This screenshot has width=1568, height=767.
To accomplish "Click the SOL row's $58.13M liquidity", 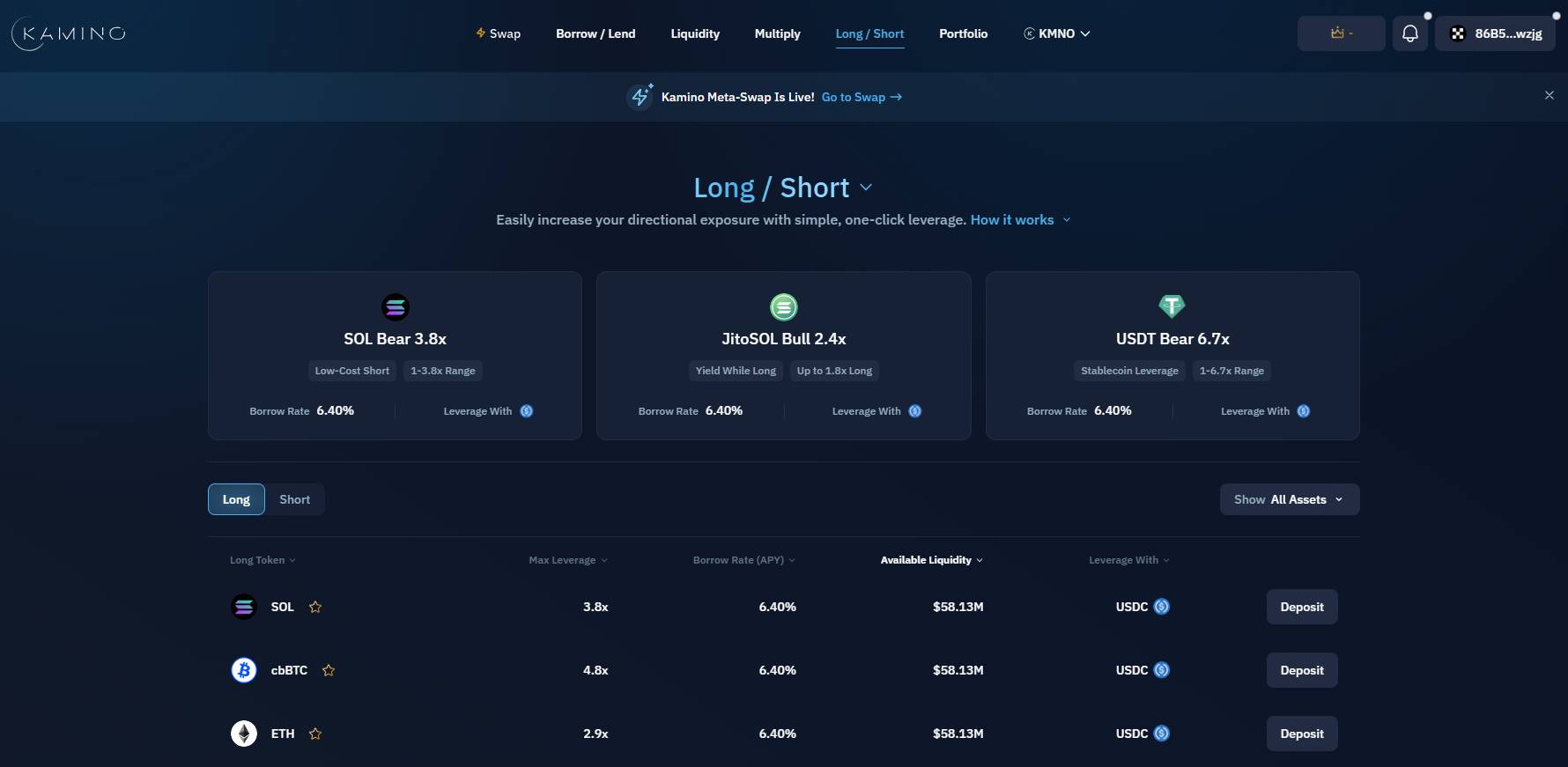I will pos(958,607).
